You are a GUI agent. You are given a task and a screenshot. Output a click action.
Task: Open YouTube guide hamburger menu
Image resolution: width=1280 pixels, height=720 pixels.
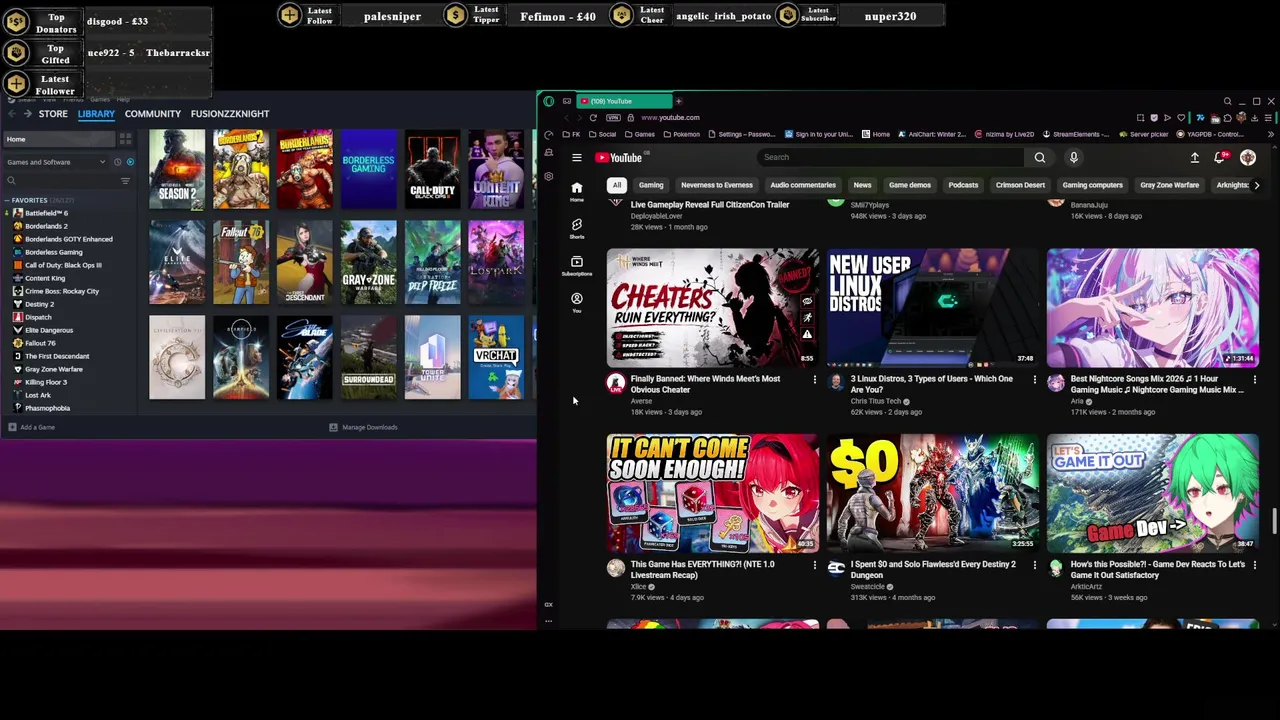(x=576, y=158)
